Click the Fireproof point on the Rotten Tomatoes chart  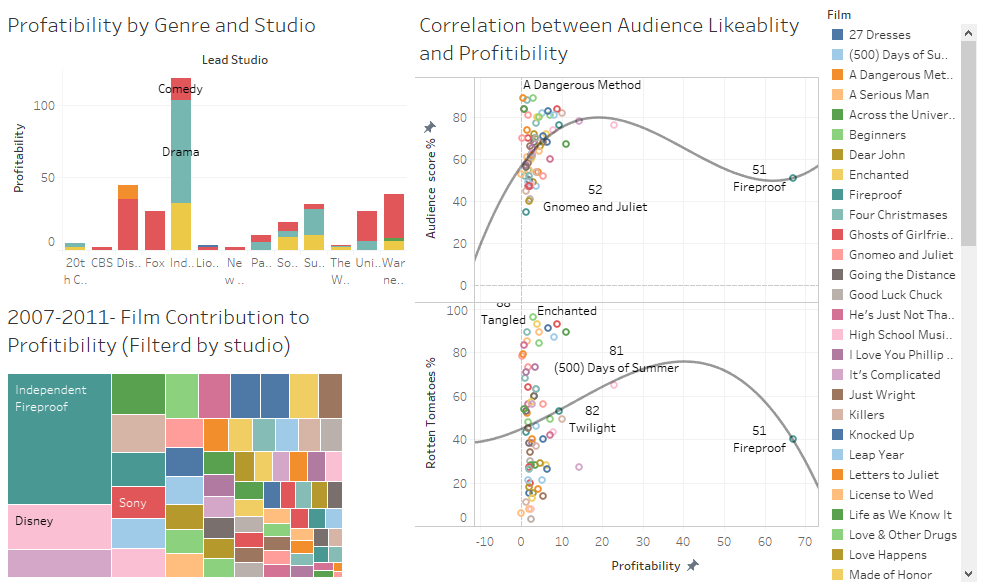coord(793,439)
